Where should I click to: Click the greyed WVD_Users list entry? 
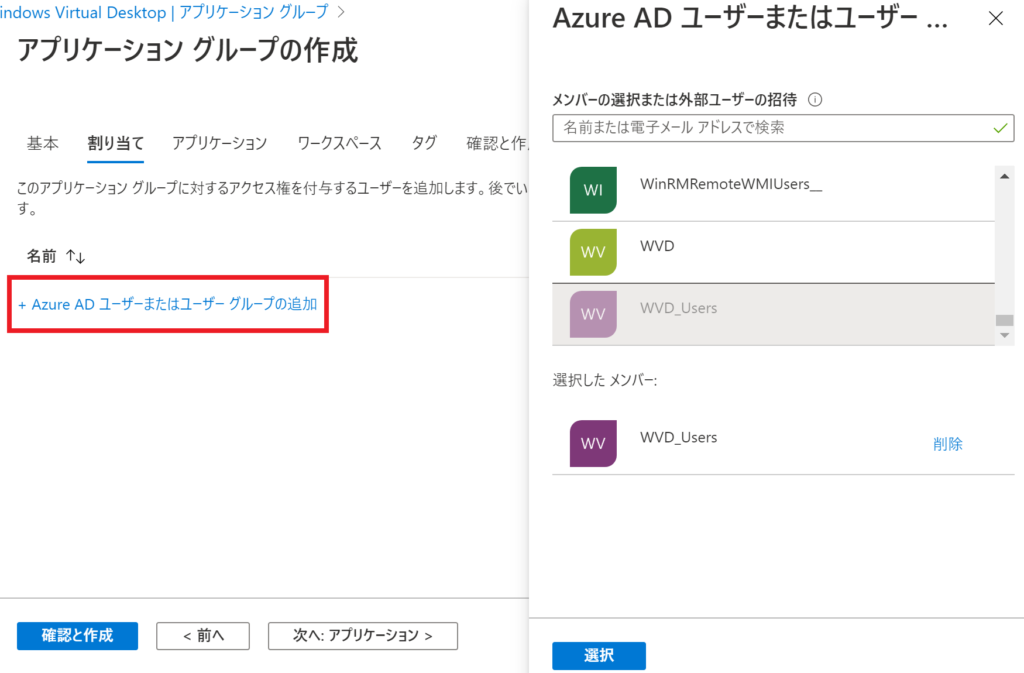773,315
